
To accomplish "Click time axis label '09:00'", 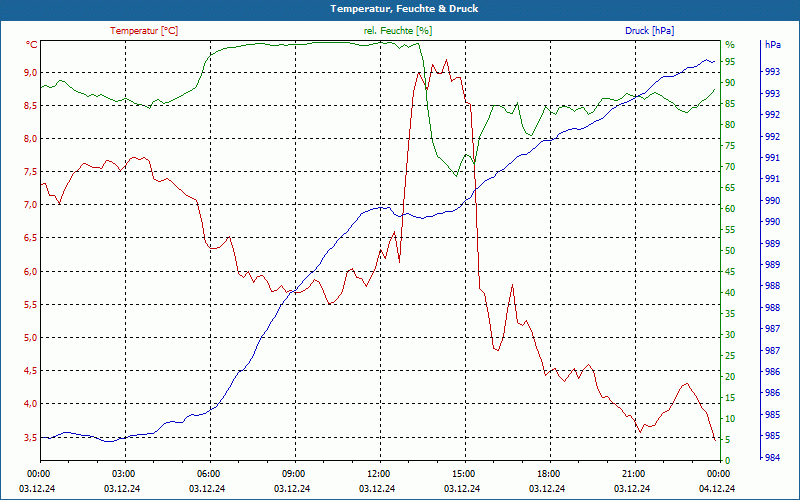I will [293, 473].
